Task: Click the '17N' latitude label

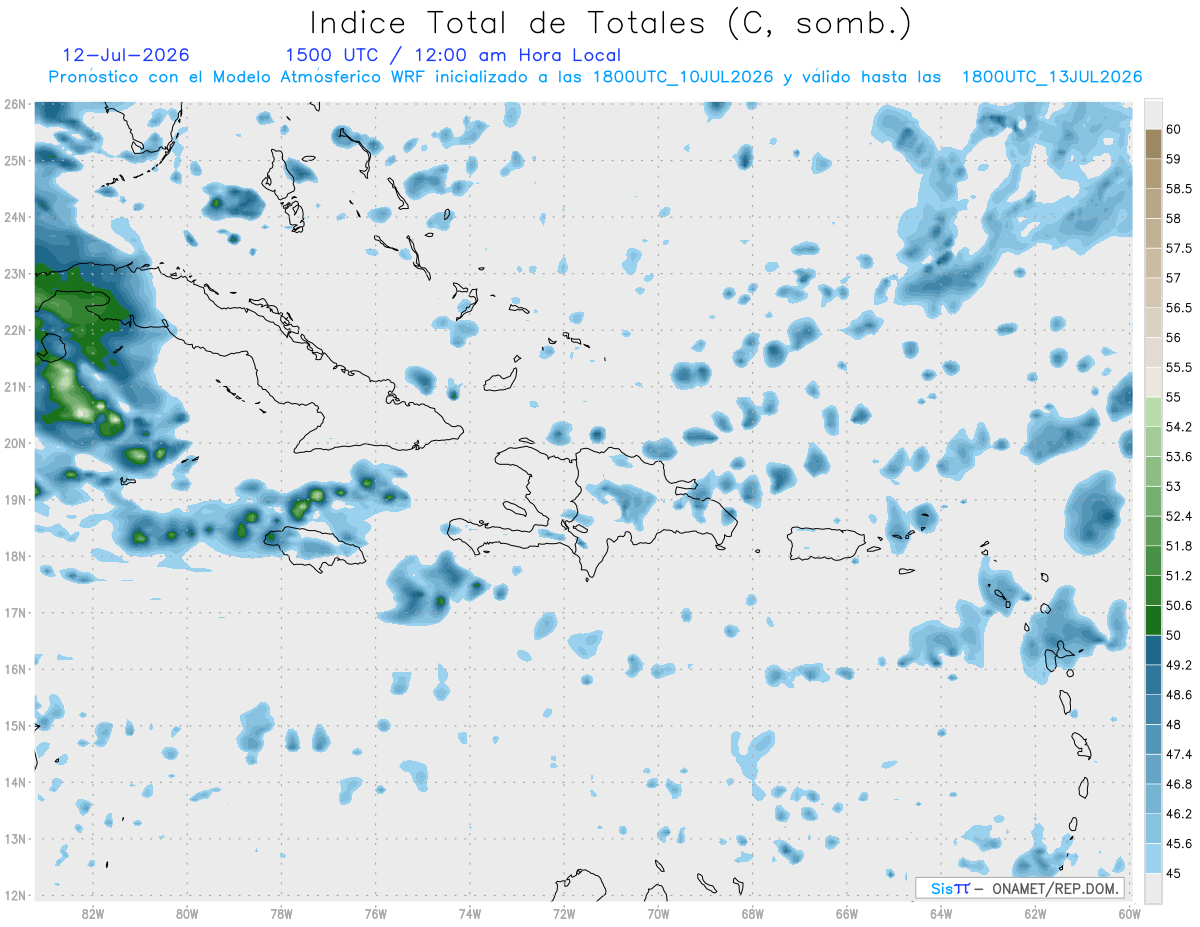Action: coord(14,613)
